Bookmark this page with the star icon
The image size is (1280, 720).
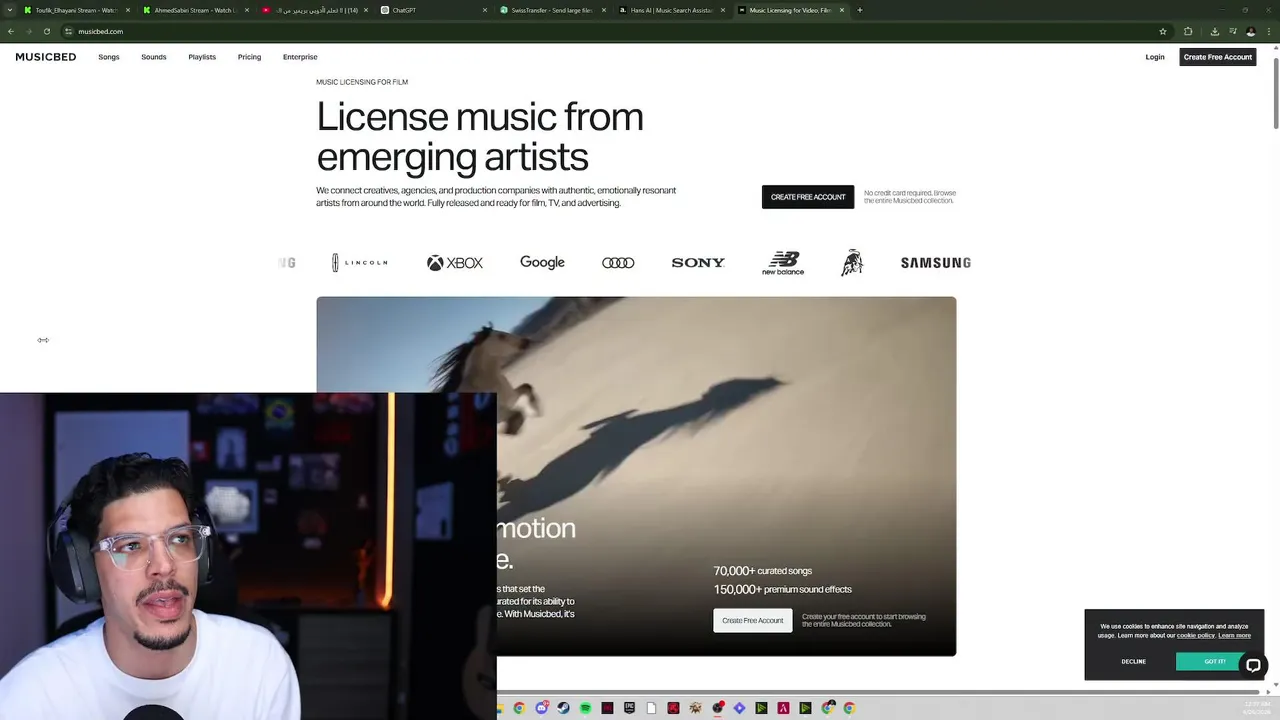(1163, 31)
